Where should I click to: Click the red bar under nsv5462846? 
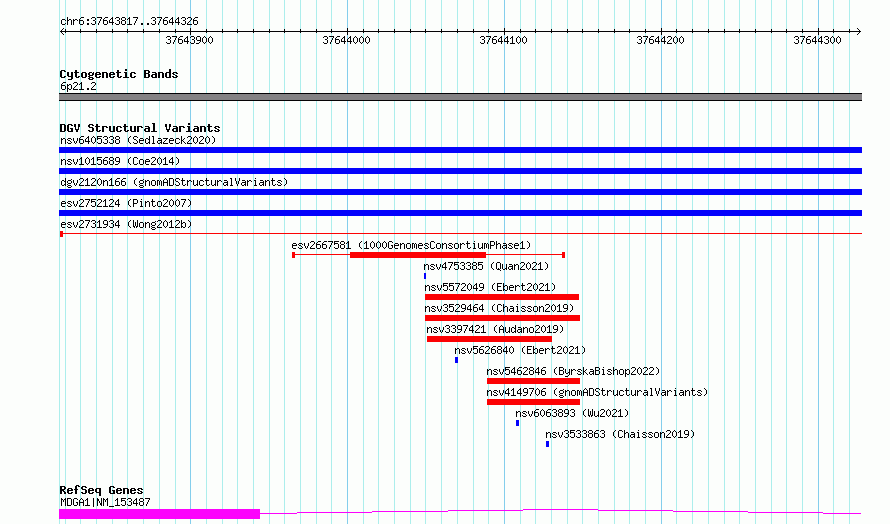(x=533, y=381)
